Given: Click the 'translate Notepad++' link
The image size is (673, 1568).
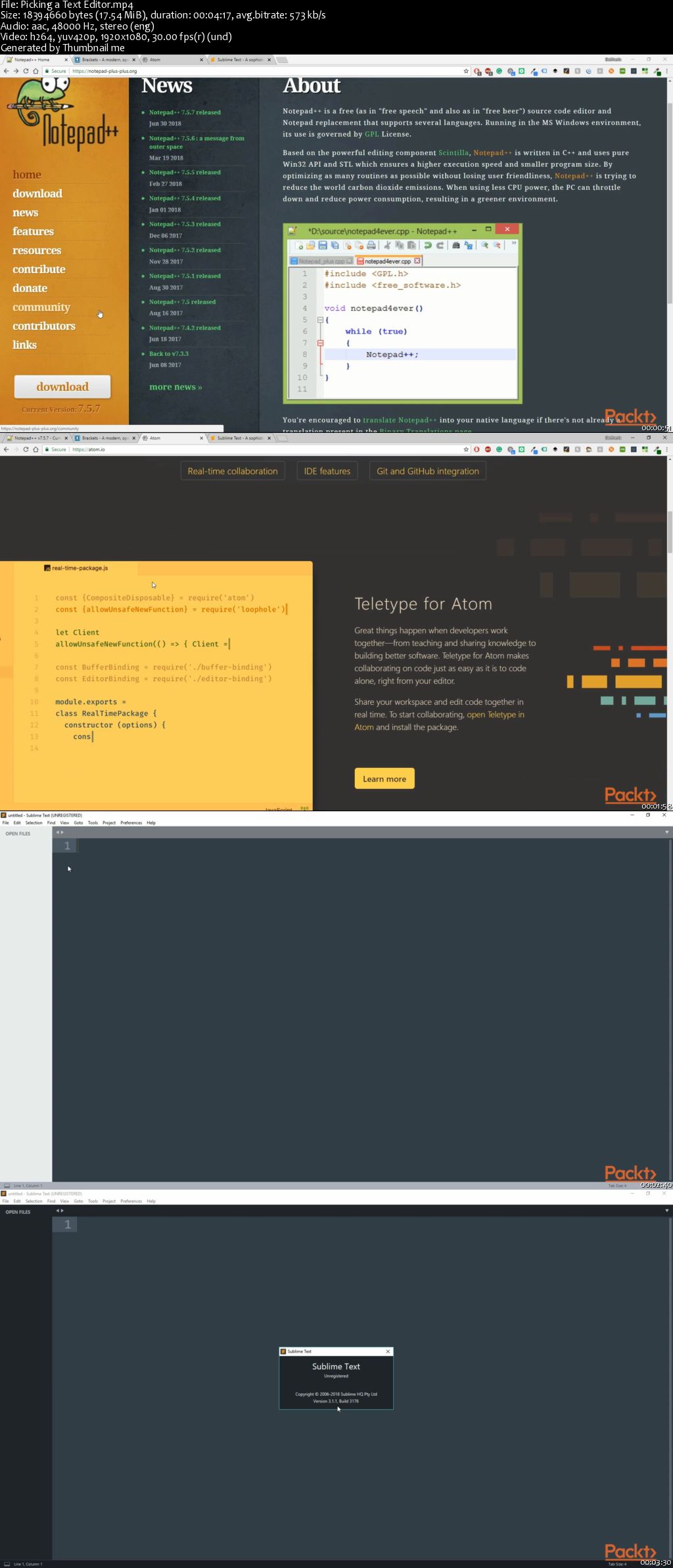Looking at the screenshot, I should [400, 420].
